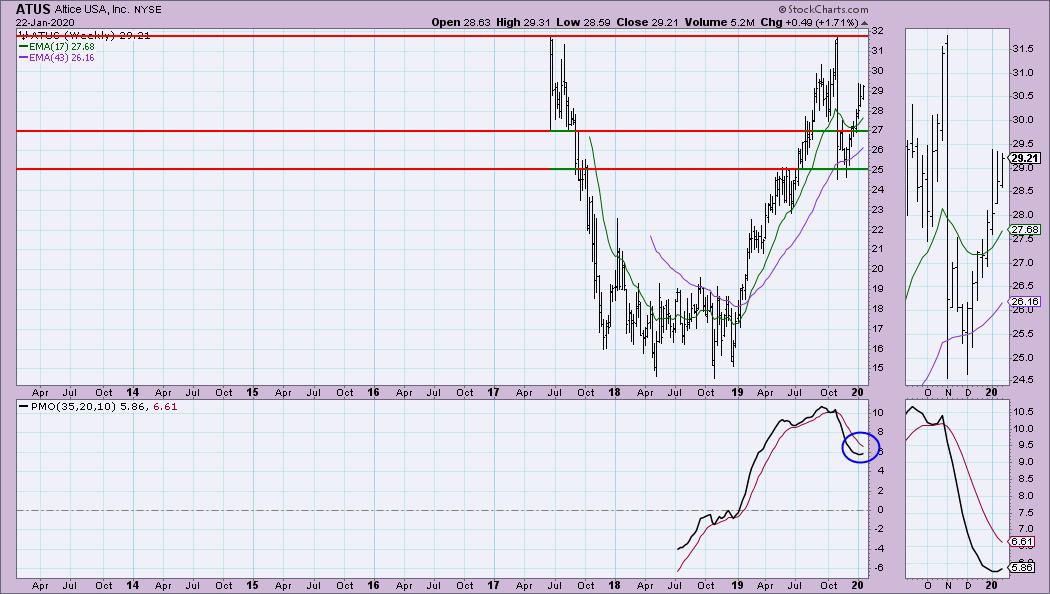
Task: Click the boxed 5.86 PMO value tag
Action: click(1023, 567)
